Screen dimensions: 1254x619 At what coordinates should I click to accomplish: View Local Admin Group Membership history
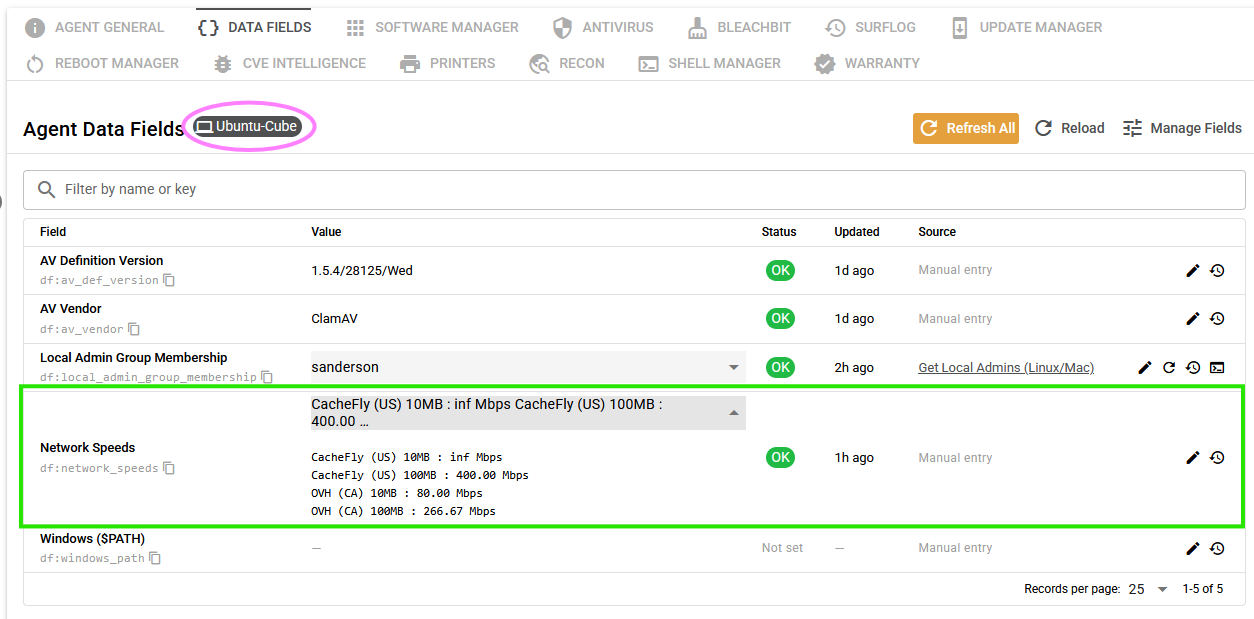coord(1193,368)
